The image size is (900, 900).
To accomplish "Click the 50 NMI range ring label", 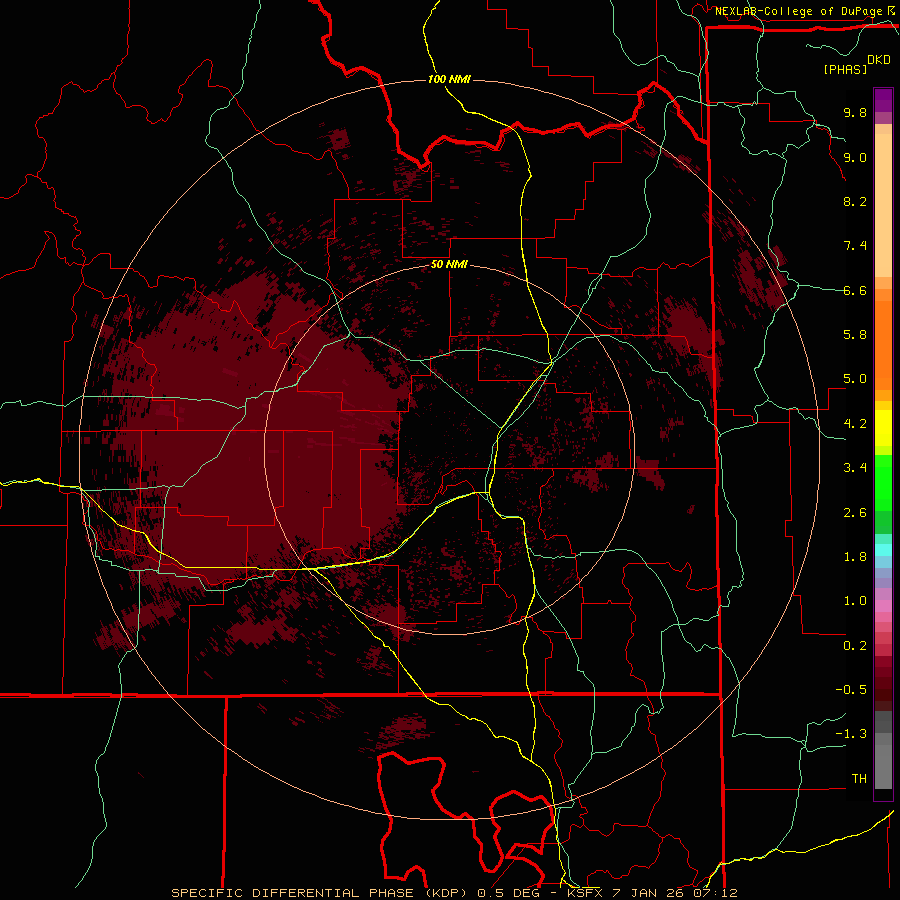I will 449,264.
